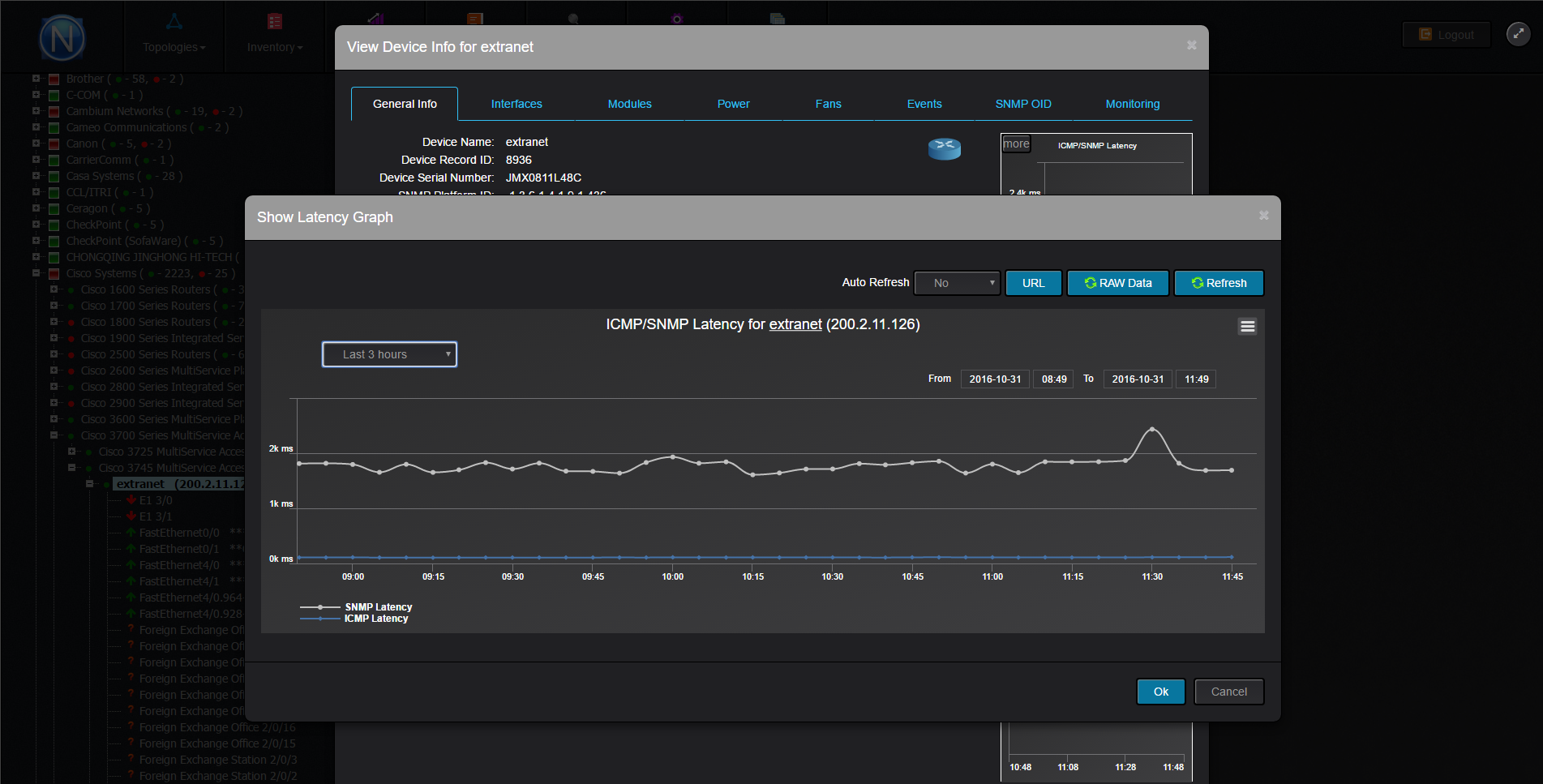Click the From date field 2016-10-31
Viewport: 1543px width, 784px height.
point(995,379)
